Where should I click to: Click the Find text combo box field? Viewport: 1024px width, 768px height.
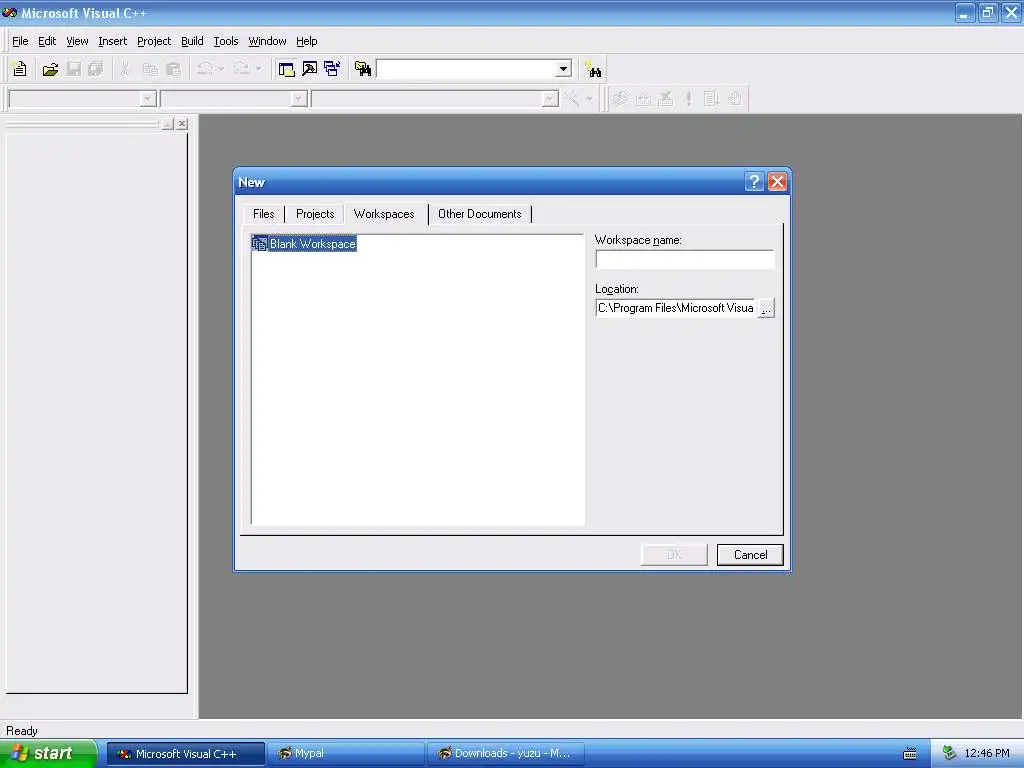pos(466,69)
